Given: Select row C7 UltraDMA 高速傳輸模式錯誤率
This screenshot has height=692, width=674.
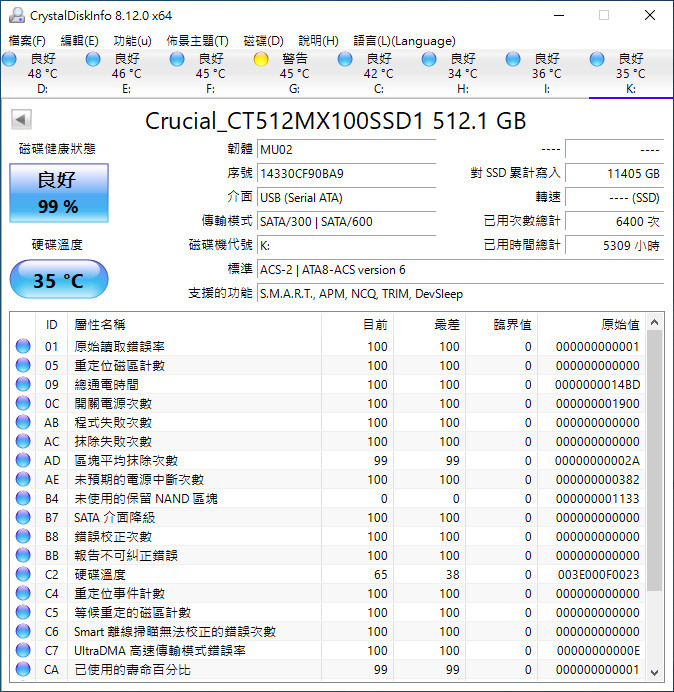Looking at the screenshot, I should [328, 651].
